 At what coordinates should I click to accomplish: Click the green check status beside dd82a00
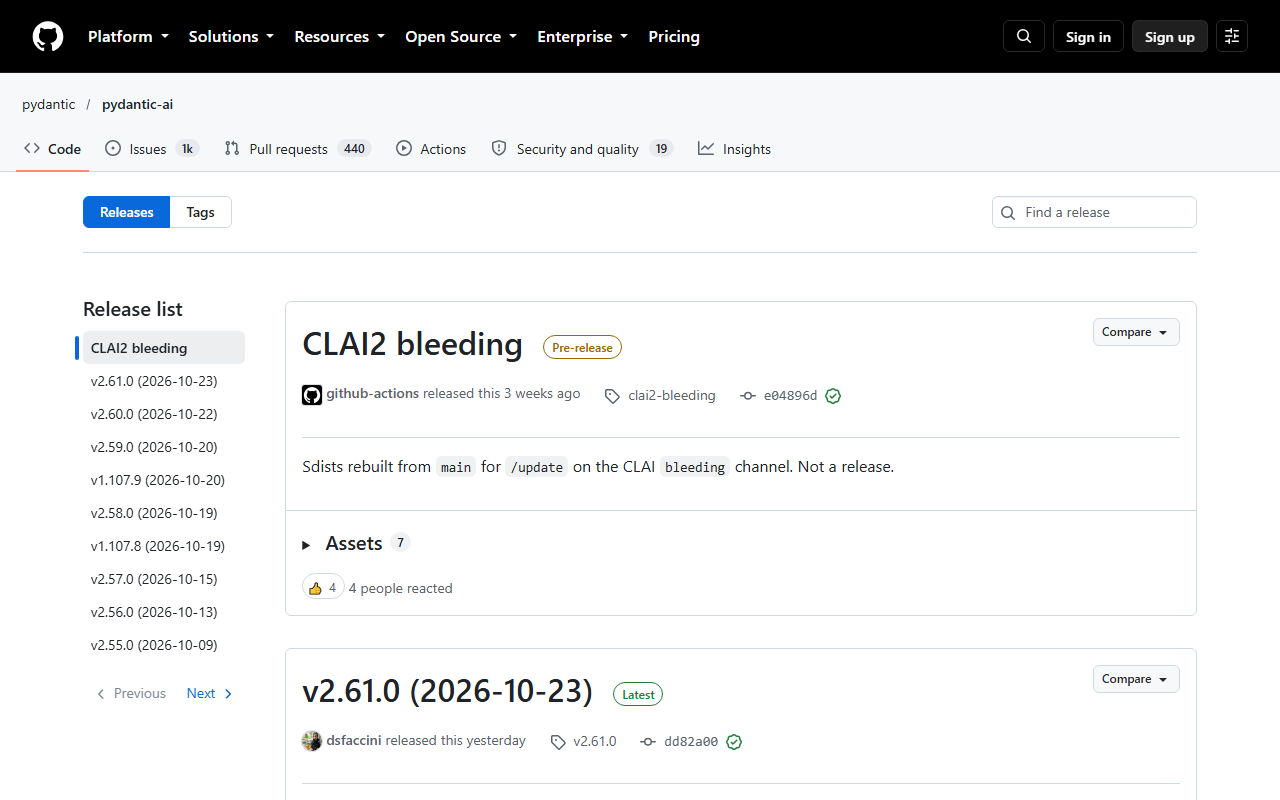pyautogui.click(x=734, y=742)
